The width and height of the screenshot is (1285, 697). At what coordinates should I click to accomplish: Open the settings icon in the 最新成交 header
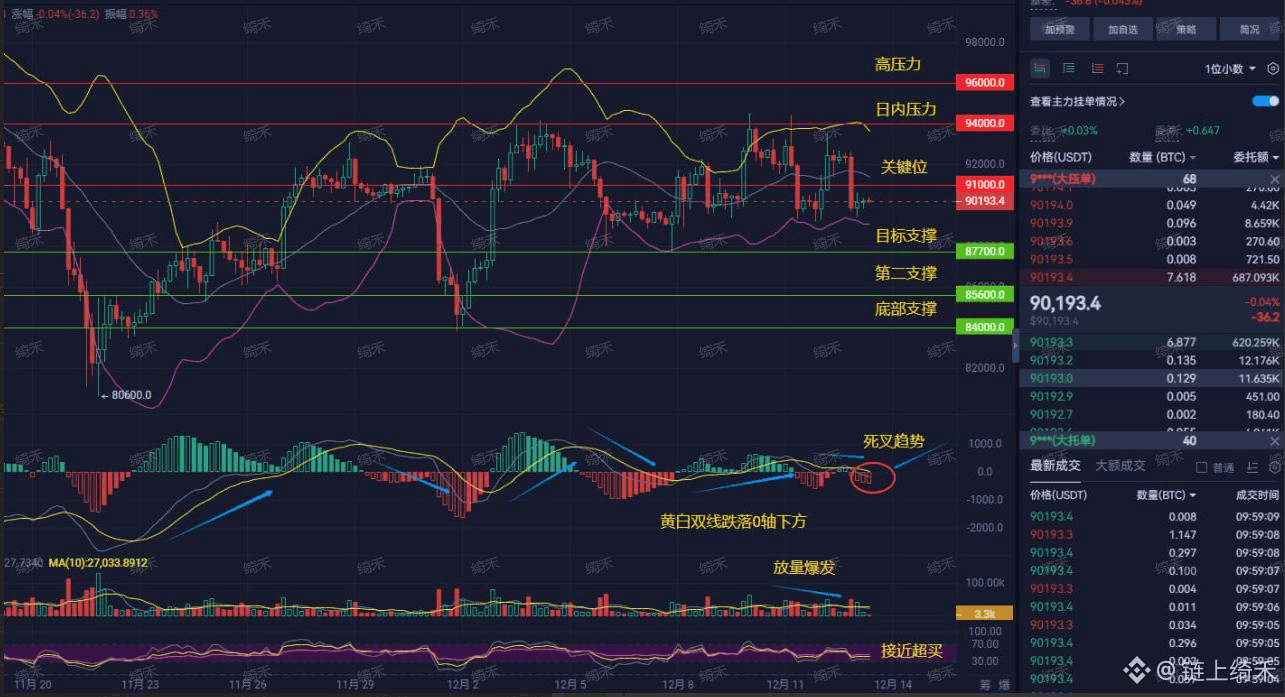coord(1273,467)
